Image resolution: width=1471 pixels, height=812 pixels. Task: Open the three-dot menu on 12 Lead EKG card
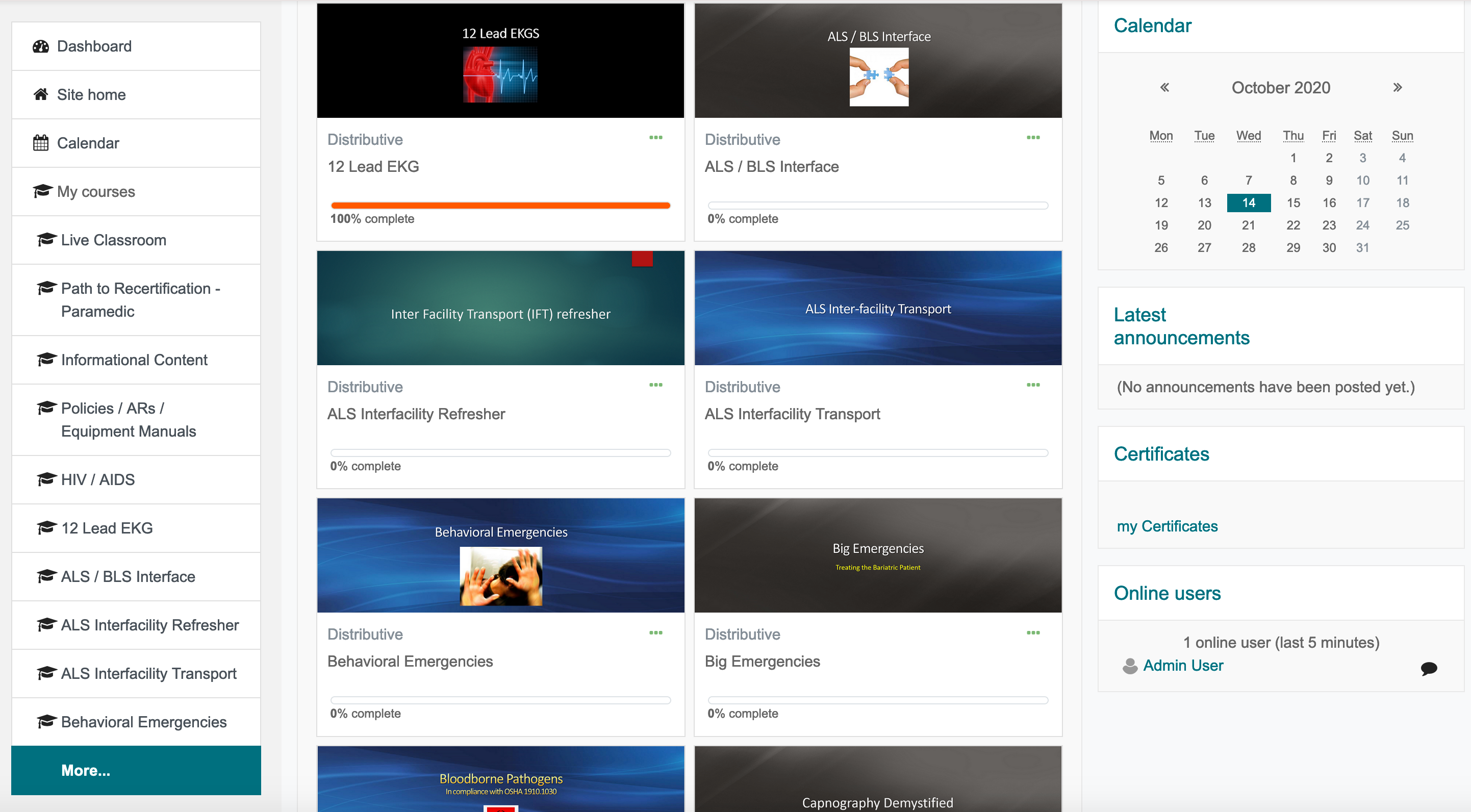click(655, 138)
